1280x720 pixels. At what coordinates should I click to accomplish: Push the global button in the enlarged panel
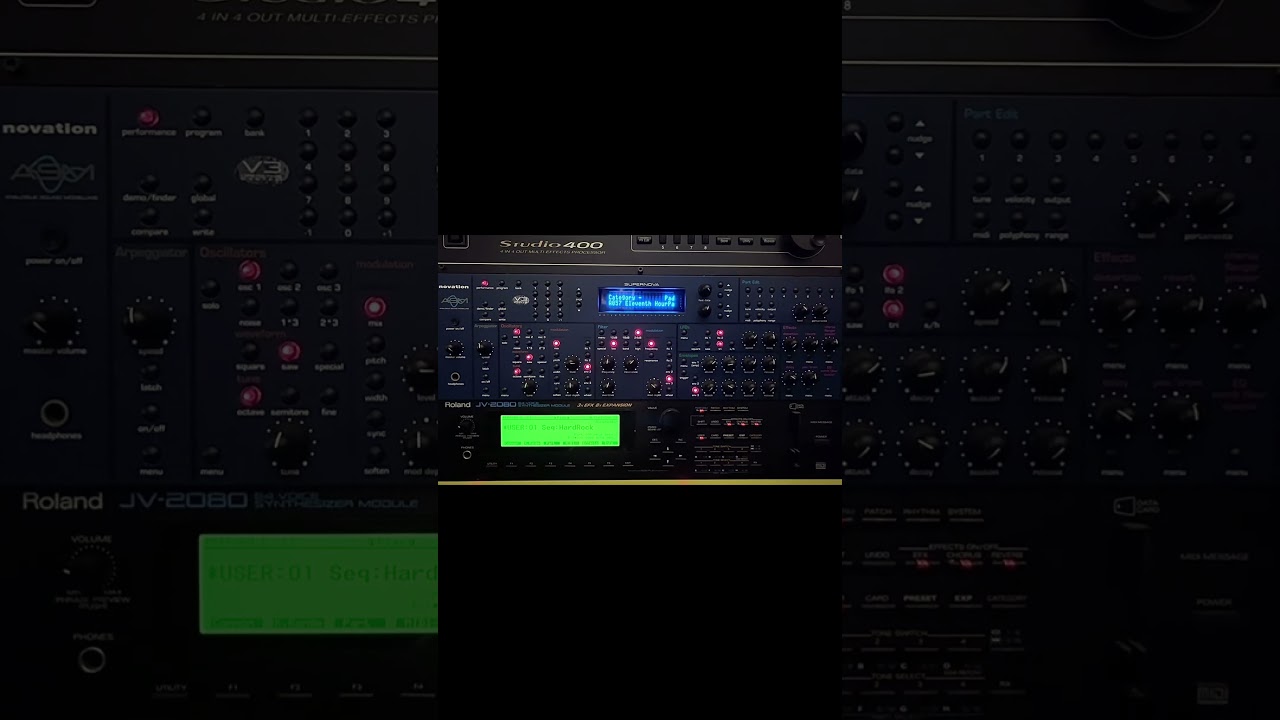[203, 183]
